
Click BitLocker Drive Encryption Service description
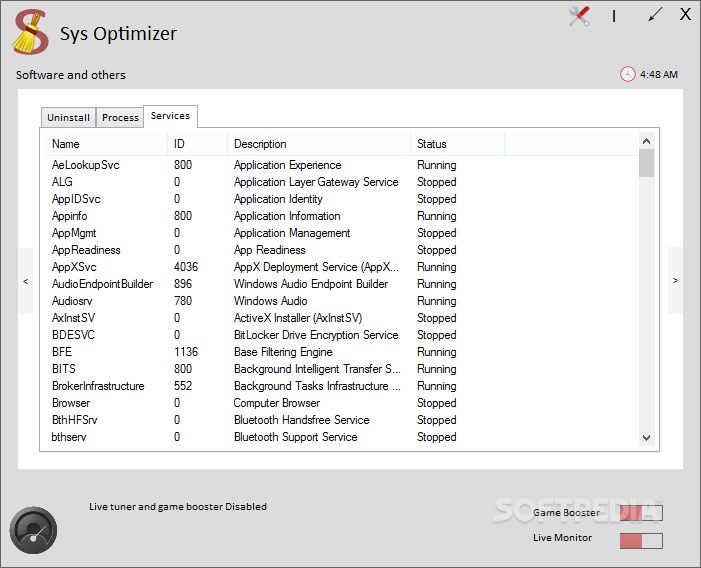pos(316,335)
